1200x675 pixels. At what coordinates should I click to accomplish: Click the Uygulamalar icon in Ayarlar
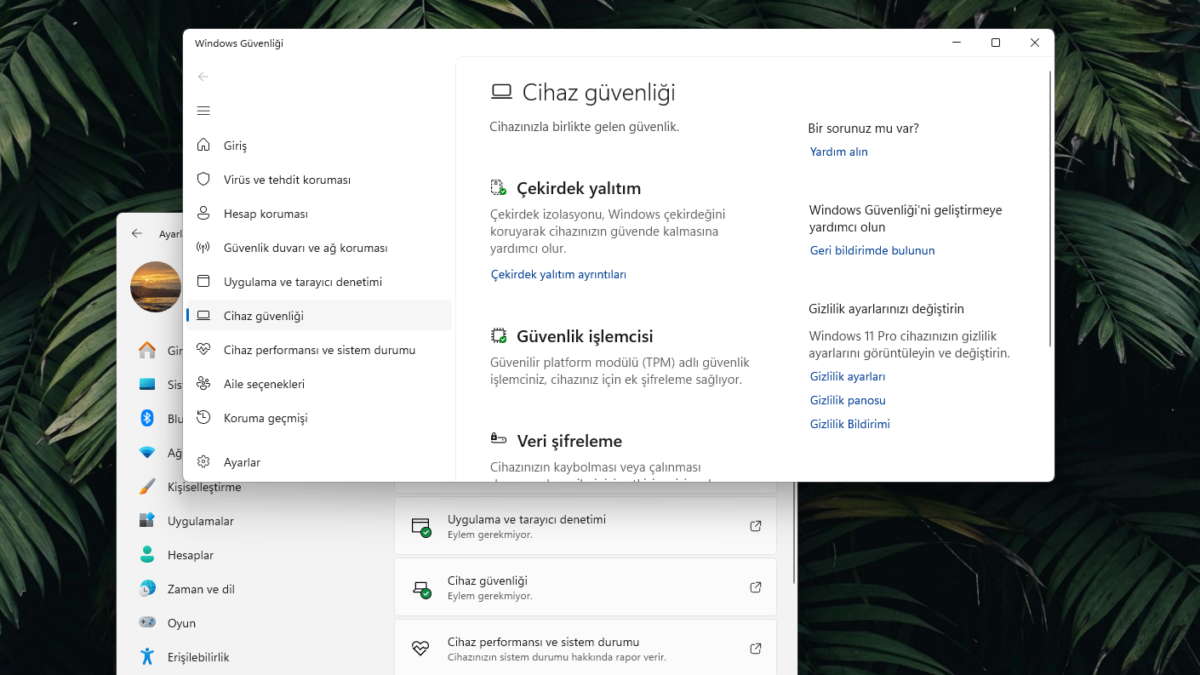[147, 521]
